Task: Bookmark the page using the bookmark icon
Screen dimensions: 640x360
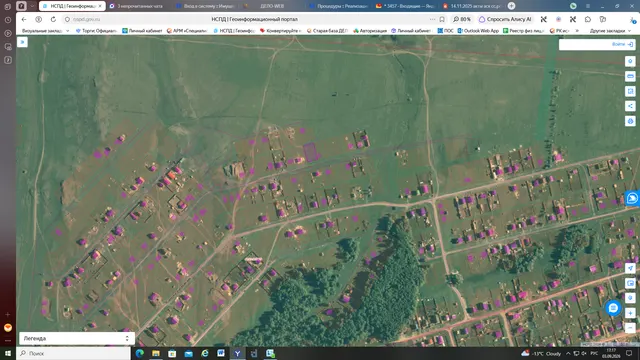Action: click(x=442, y=19)
